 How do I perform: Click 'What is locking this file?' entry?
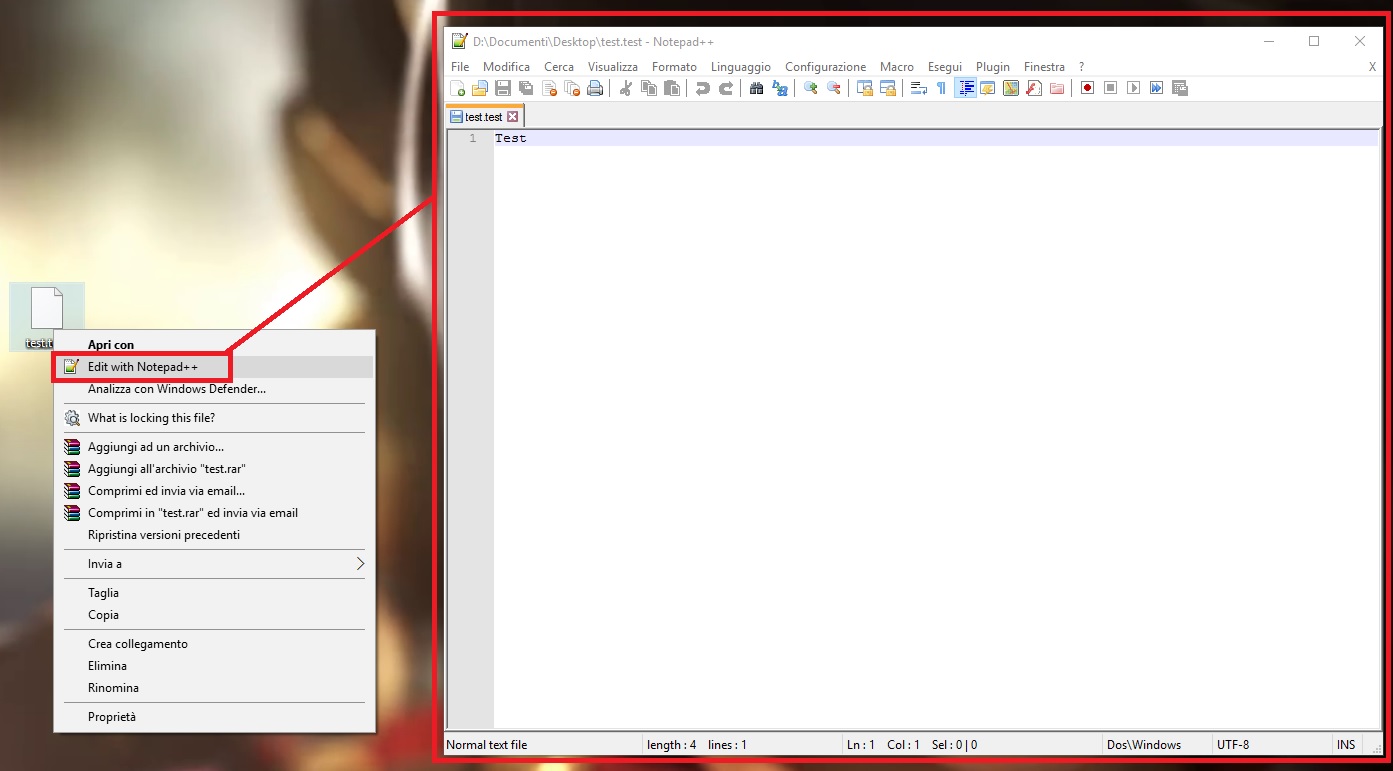[151, 418]
